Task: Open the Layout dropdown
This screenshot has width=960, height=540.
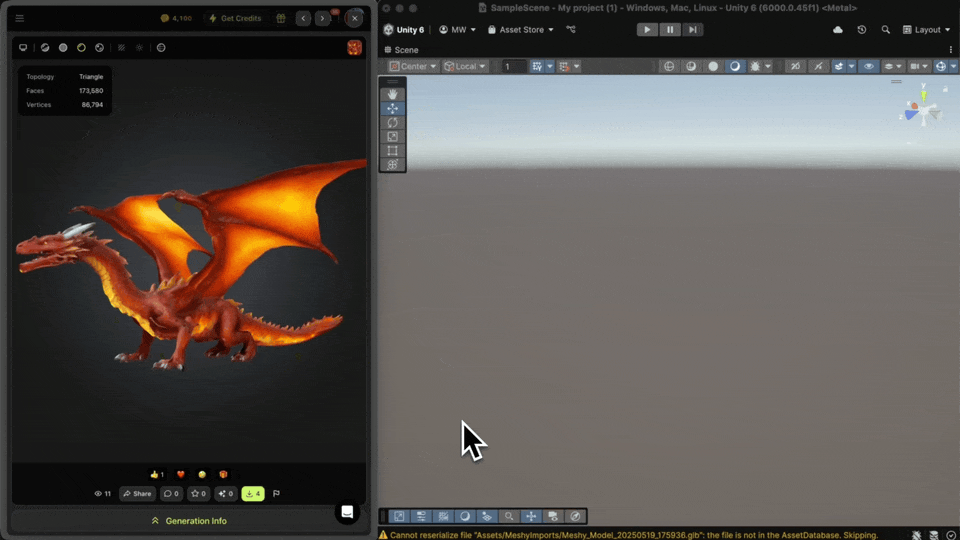Action: click(x=926, y=29)
